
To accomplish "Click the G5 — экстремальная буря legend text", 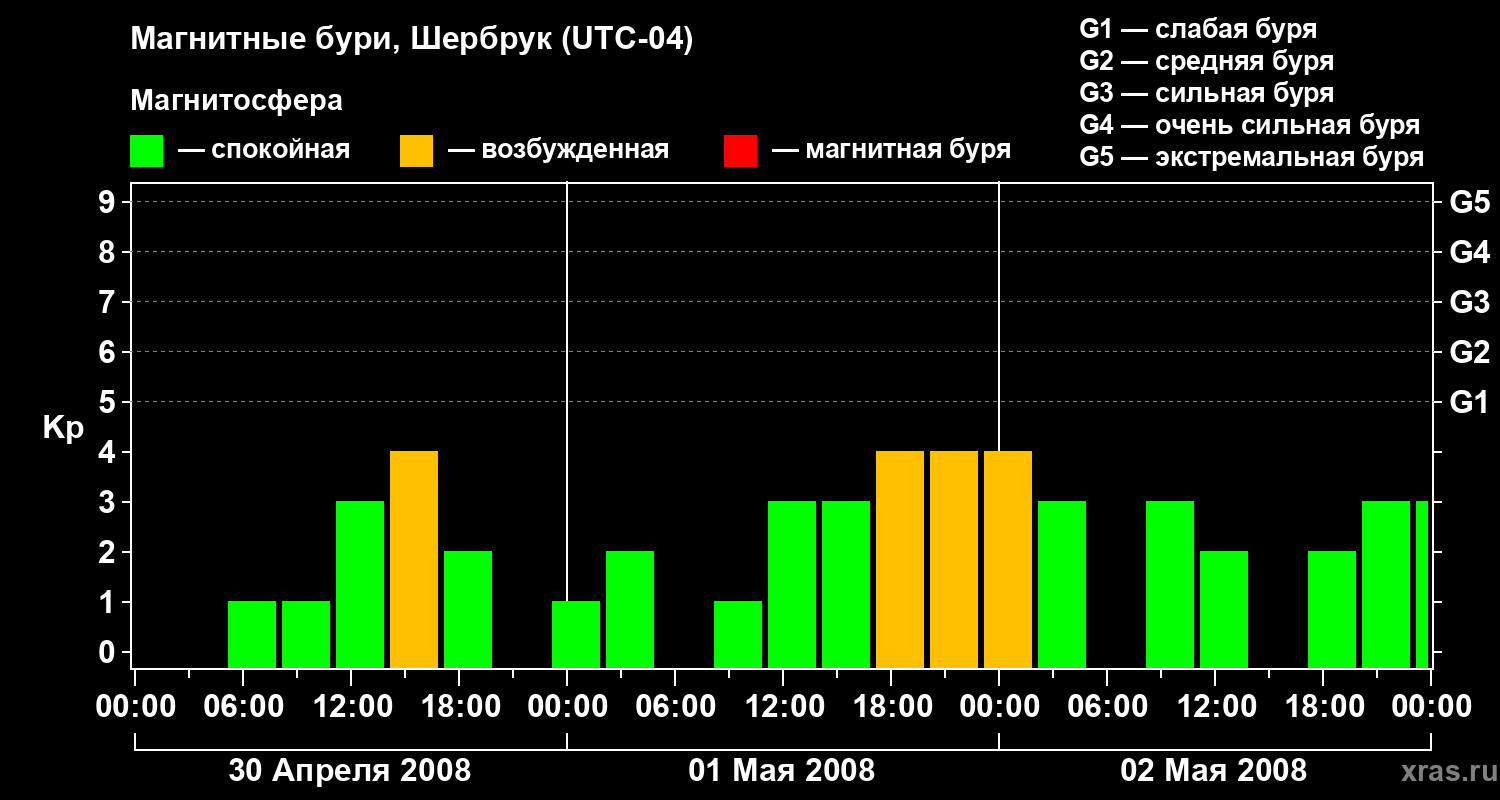I will pos(1251,158).
